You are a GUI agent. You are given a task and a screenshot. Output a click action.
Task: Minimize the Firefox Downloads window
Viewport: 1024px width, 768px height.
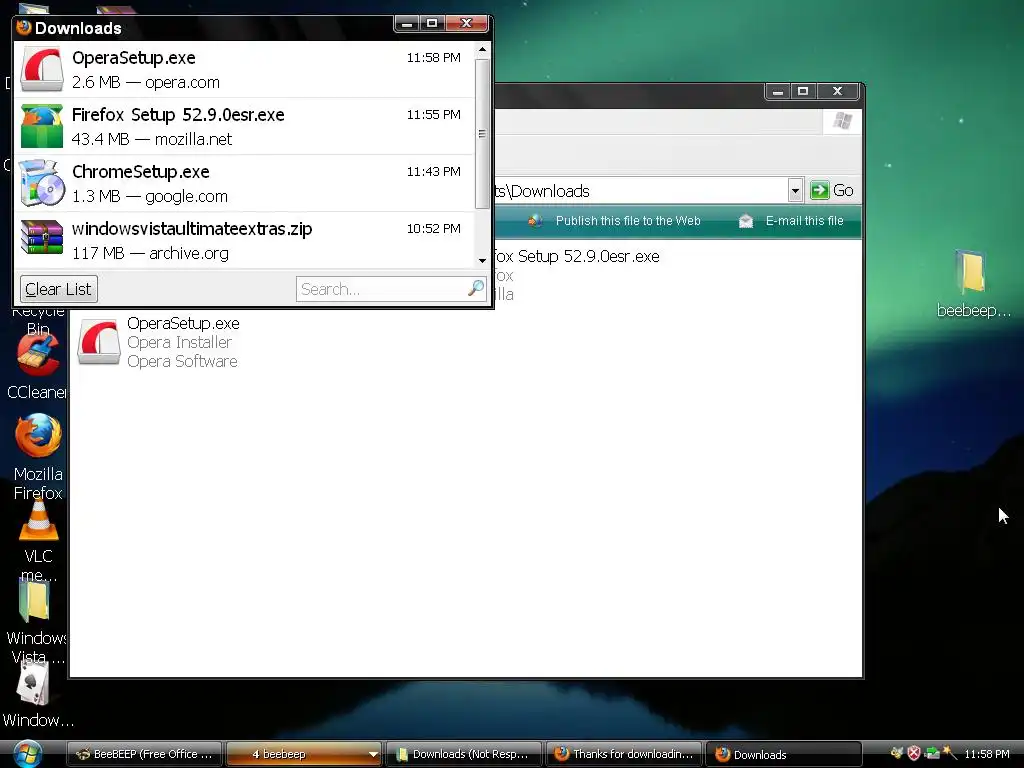click(407, 24)
